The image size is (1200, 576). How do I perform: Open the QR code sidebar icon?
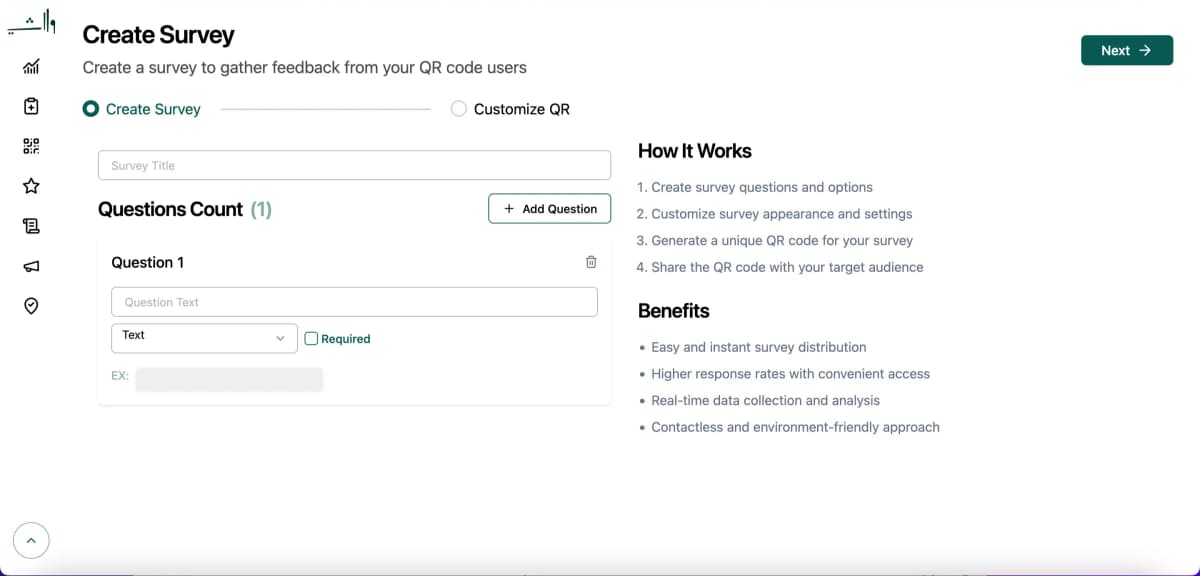point(31,146)
